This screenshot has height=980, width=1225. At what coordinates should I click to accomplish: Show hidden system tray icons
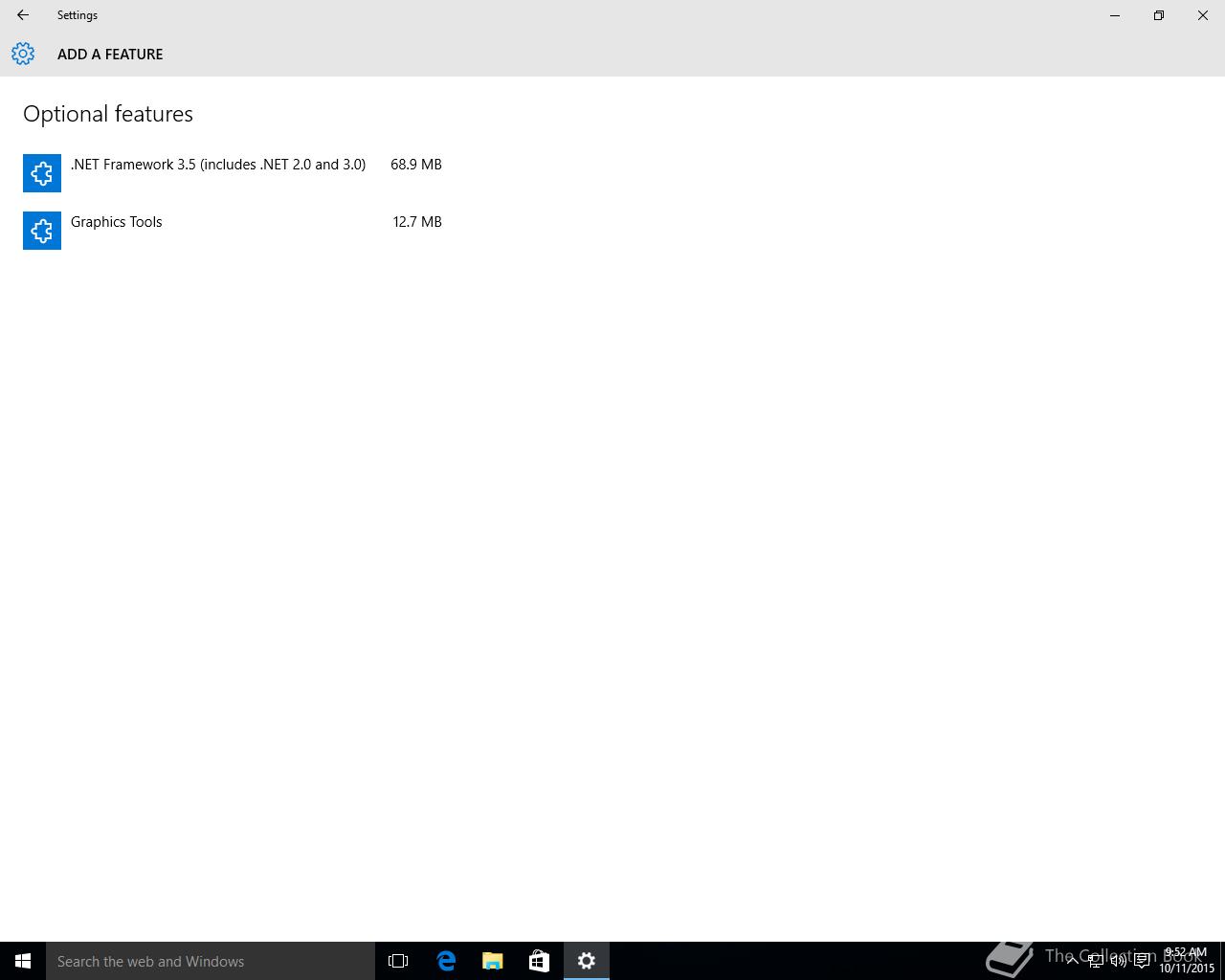1072,961
